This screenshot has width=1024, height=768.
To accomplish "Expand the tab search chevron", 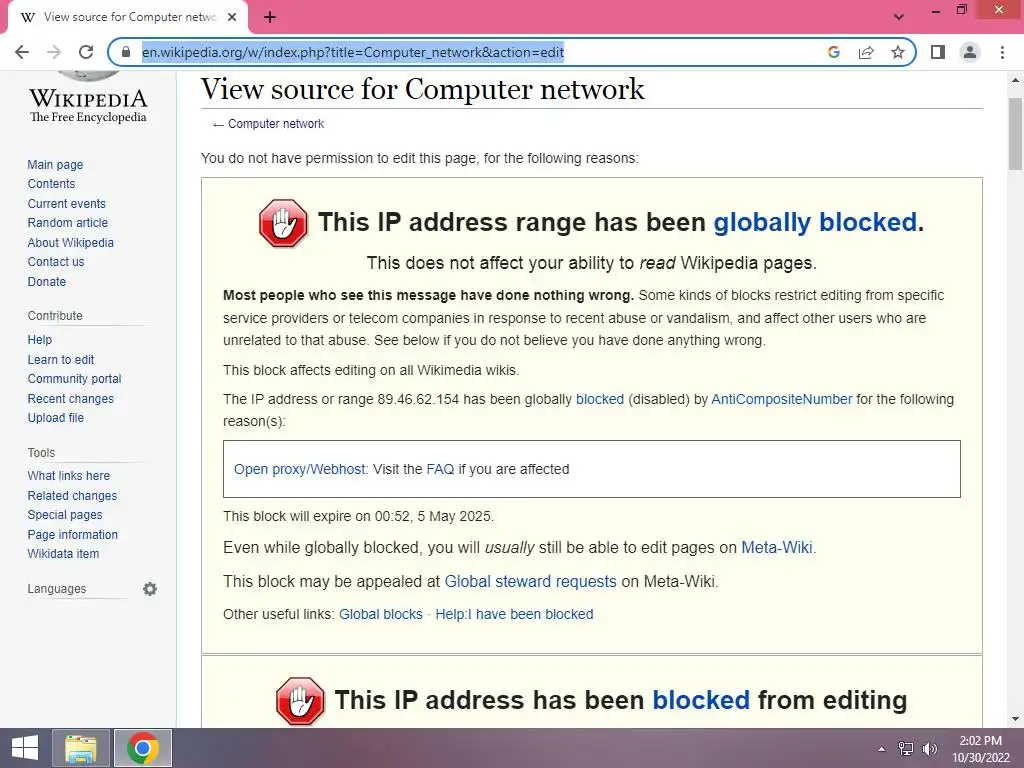I will pyautogui.click(x=899, y=17).
